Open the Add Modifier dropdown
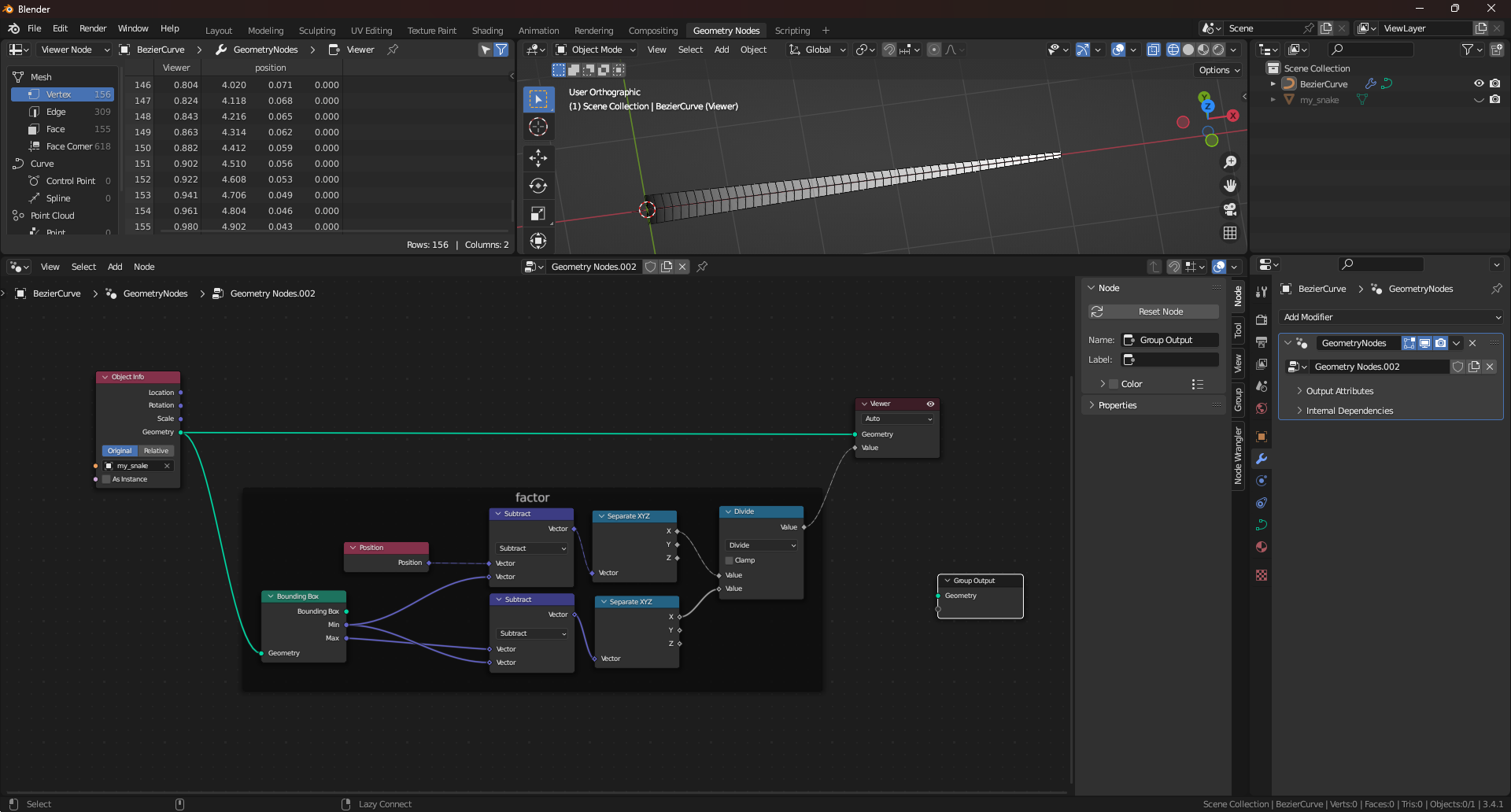This screenshot has height=812, width=1511. pyautogui.click(x=1391, y=317)
